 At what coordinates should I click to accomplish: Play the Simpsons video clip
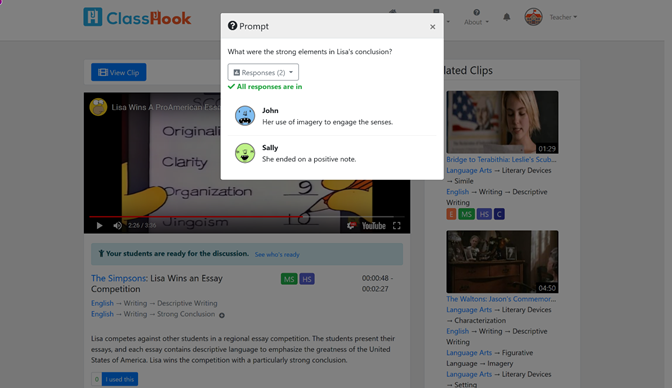(99, 226)
